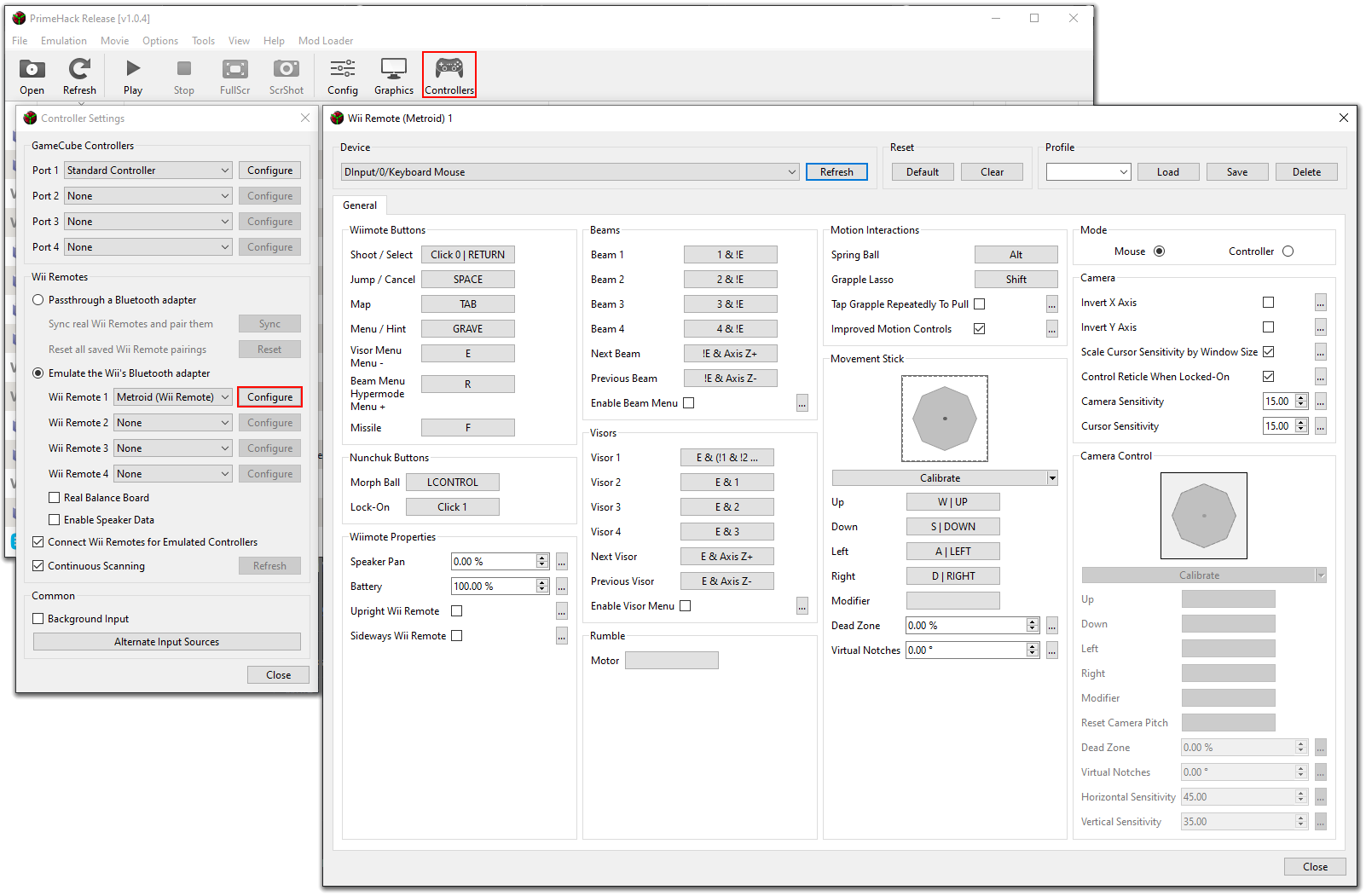Expand GameCube Port 4 dropdown

click(148, 247)
